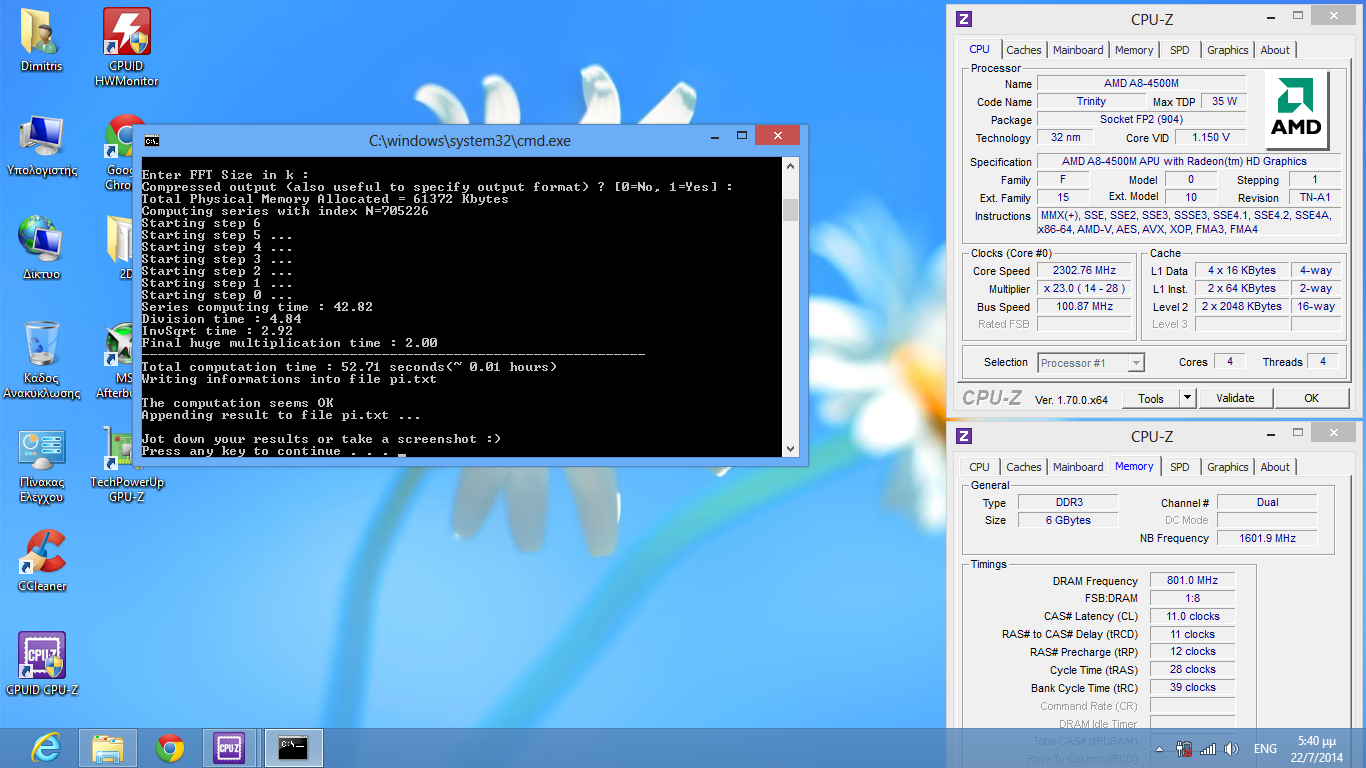Open Internet Explorer in the taskbar
The height and width of the screenshot is (768, 1366).
click(45, 747)
